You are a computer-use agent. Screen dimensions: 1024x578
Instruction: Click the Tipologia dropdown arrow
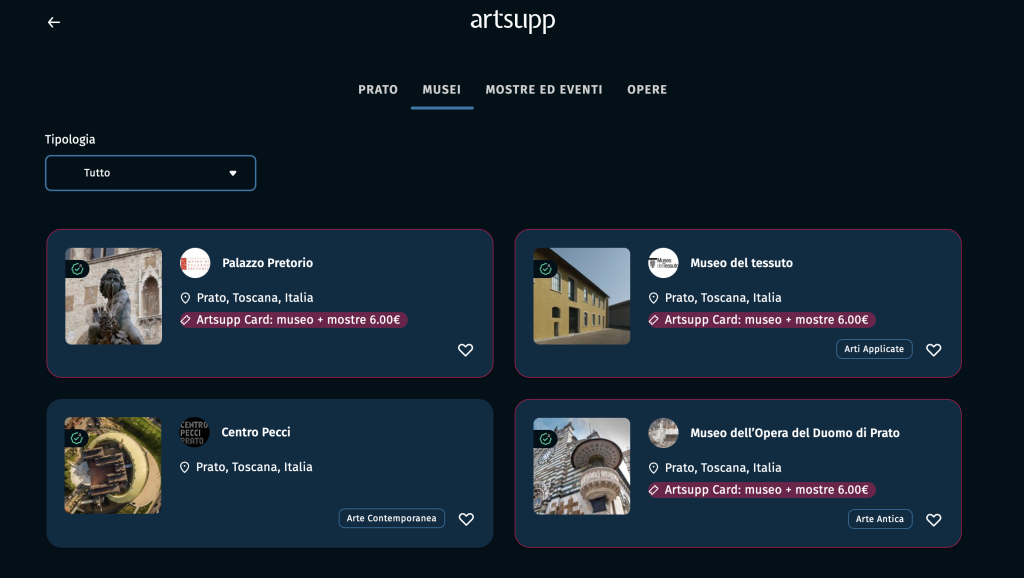tap(232, 173)
